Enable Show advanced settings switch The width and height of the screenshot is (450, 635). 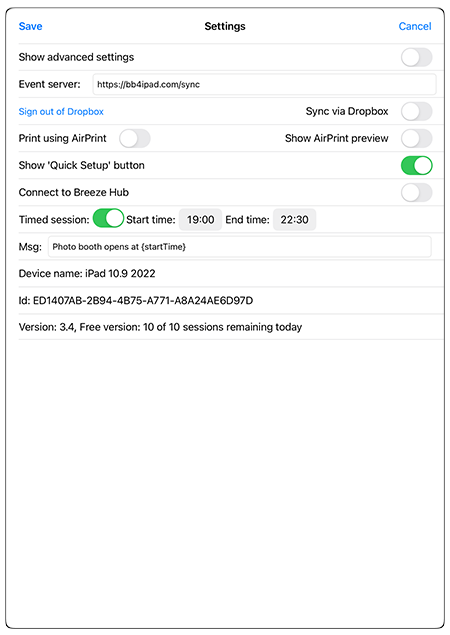[416, 57]
